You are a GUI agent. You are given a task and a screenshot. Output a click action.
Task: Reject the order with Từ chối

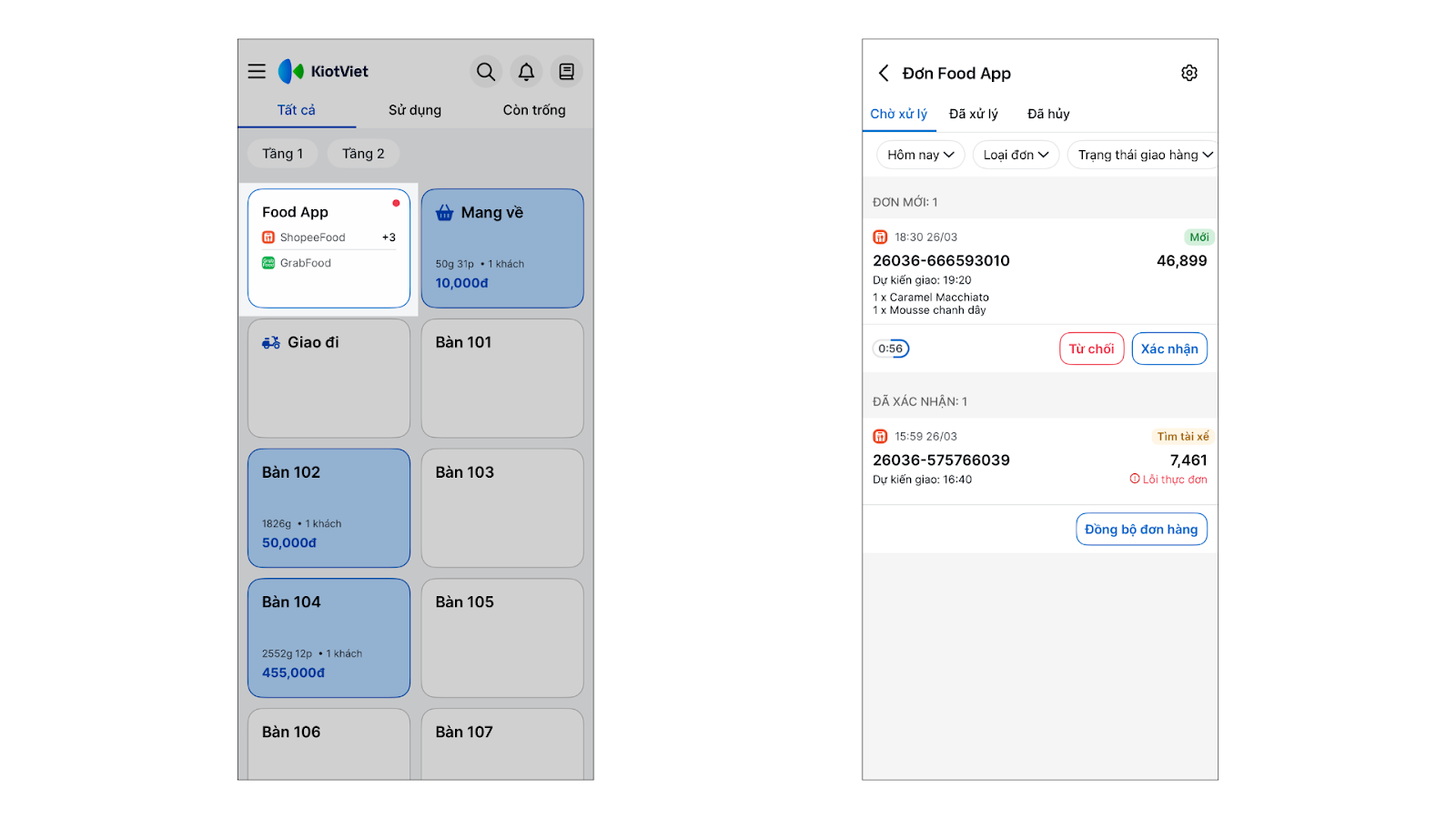1092,349
